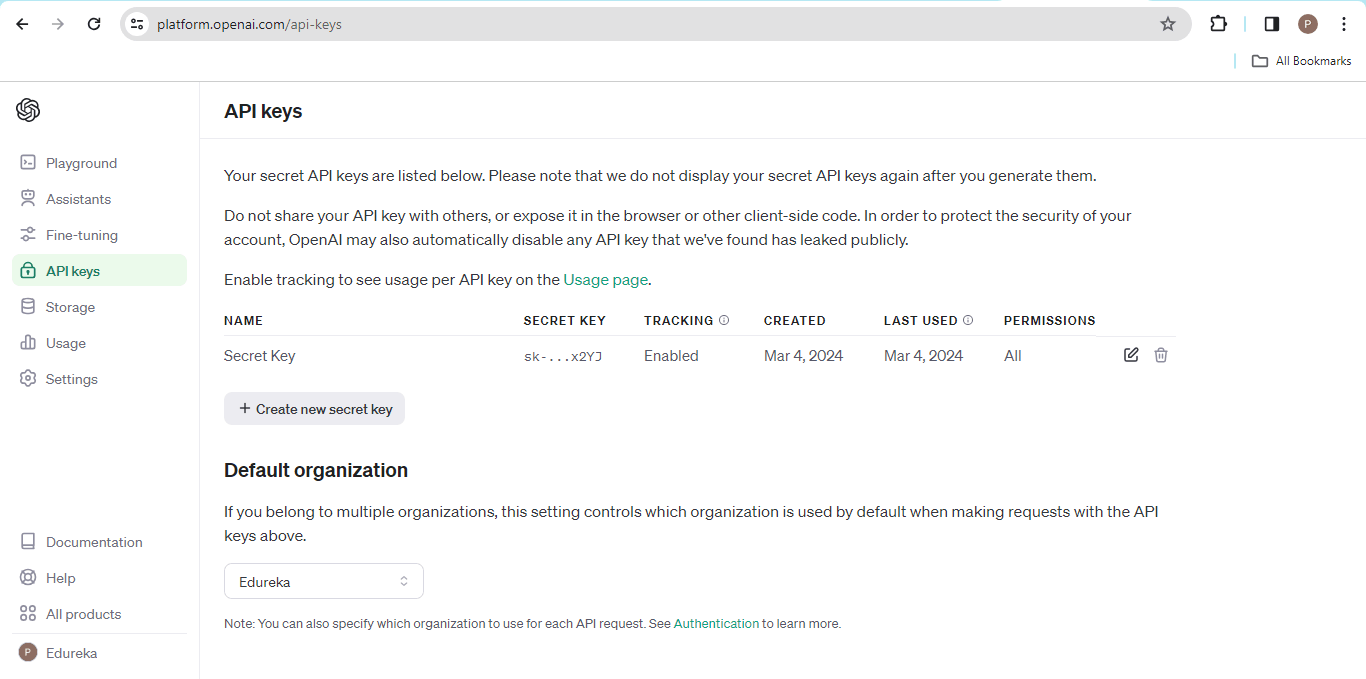Delete the Secret Key with trash icon
The image size is (1366, 679).
(x=1161, y=355)
